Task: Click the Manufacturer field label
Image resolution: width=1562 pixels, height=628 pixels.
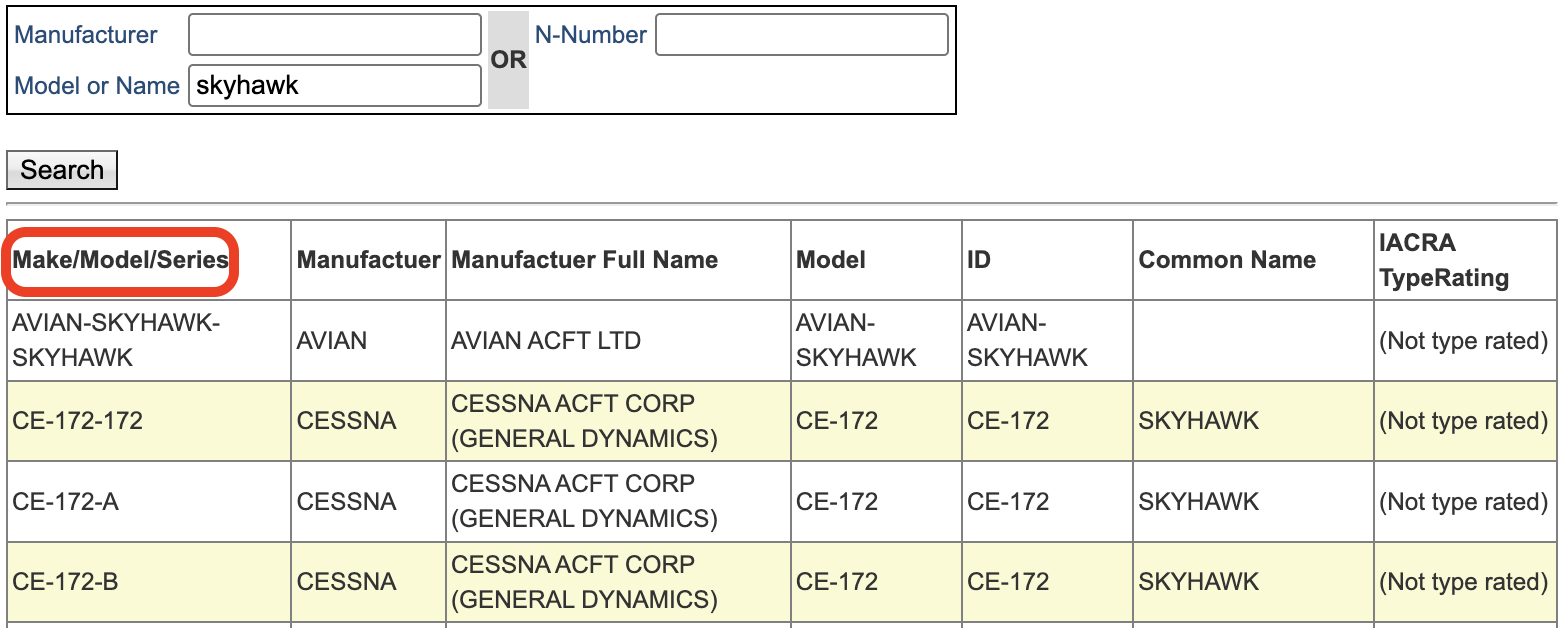Action: [x=86, y=35]
